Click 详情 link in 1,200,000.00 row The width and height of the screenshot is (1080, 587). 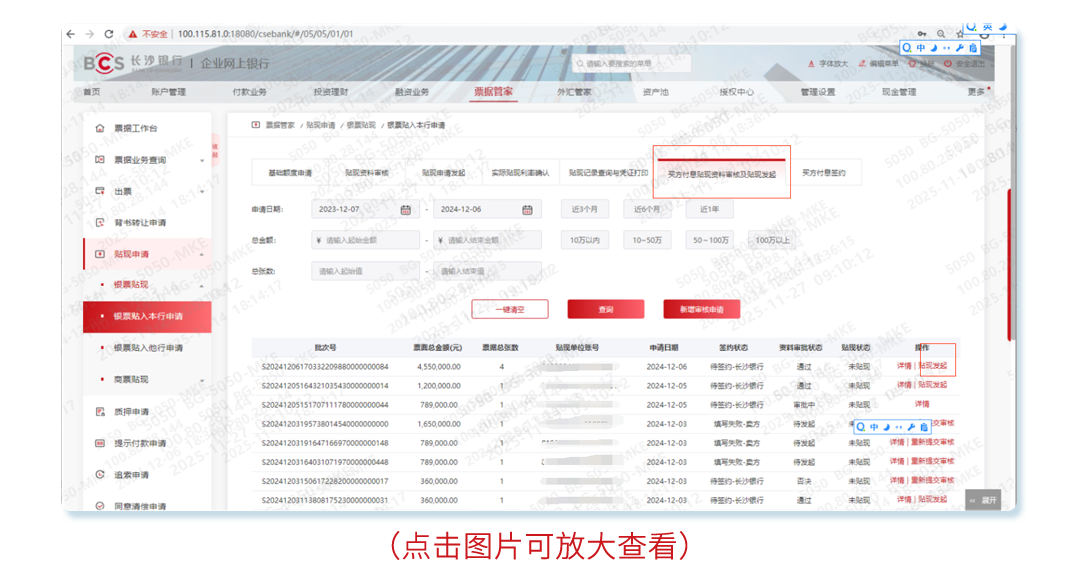(x=904, y=385)
